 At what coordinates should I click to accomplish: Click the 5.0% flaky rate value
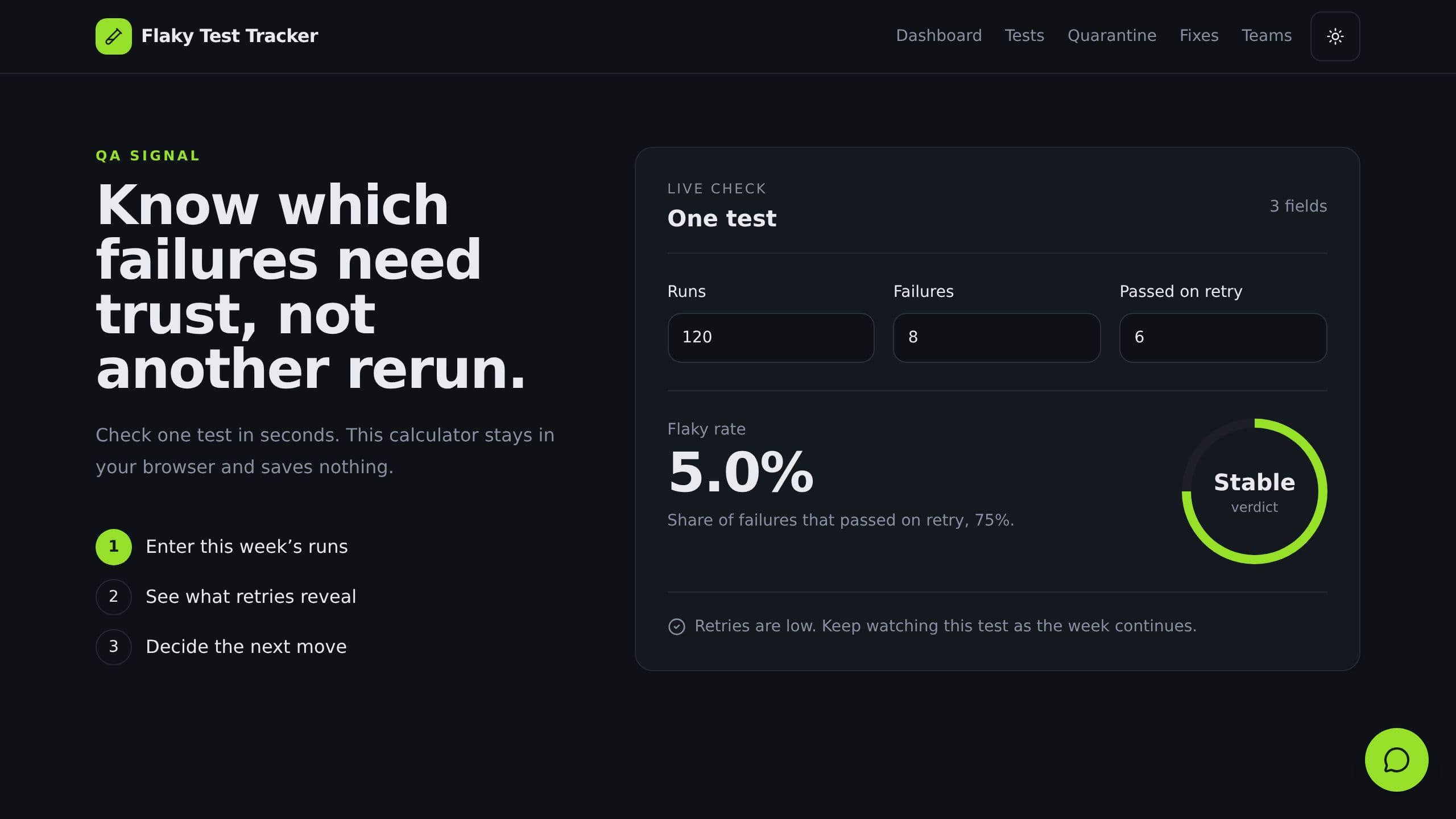(x=741, y=473)
